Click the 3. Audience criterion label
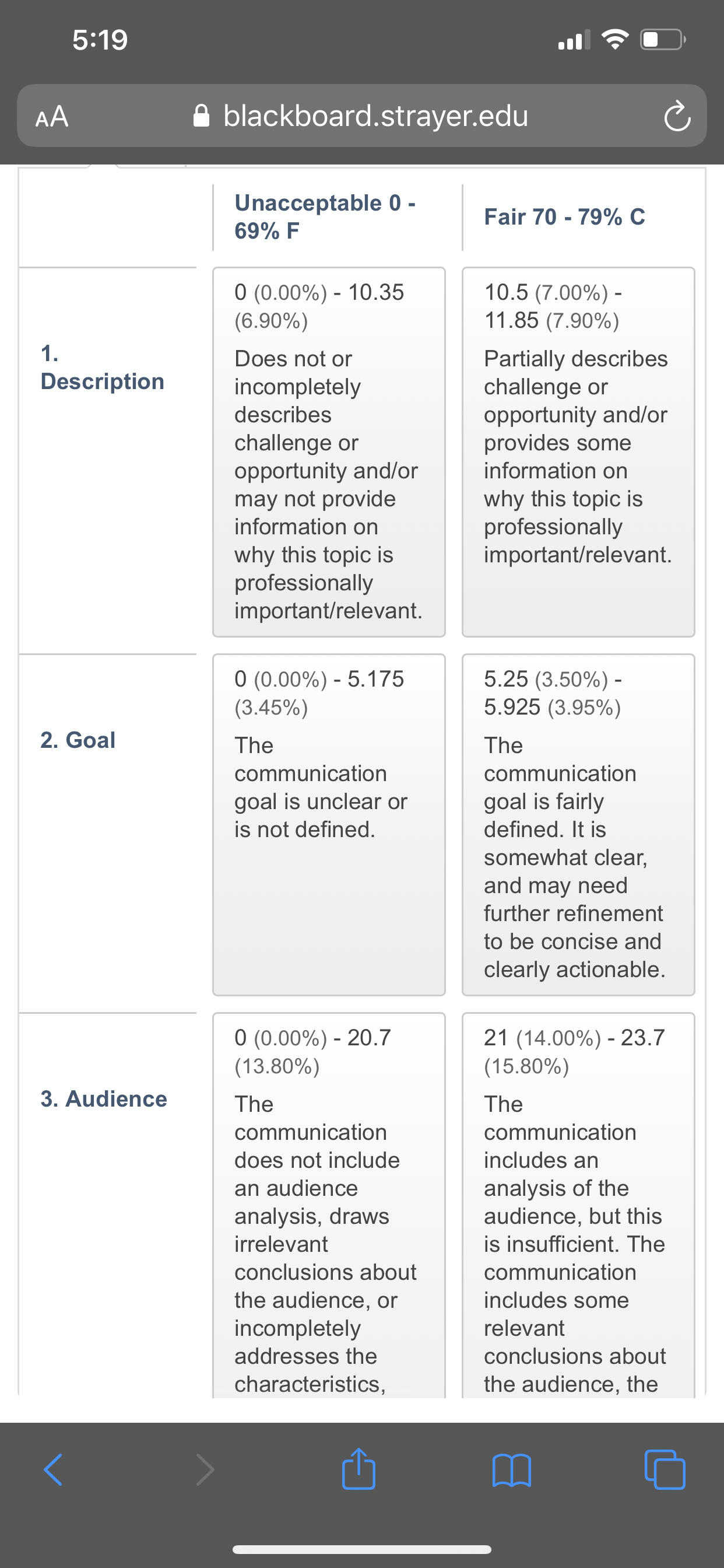Viewport: 724px width, 1568px height. [103, 1098]
